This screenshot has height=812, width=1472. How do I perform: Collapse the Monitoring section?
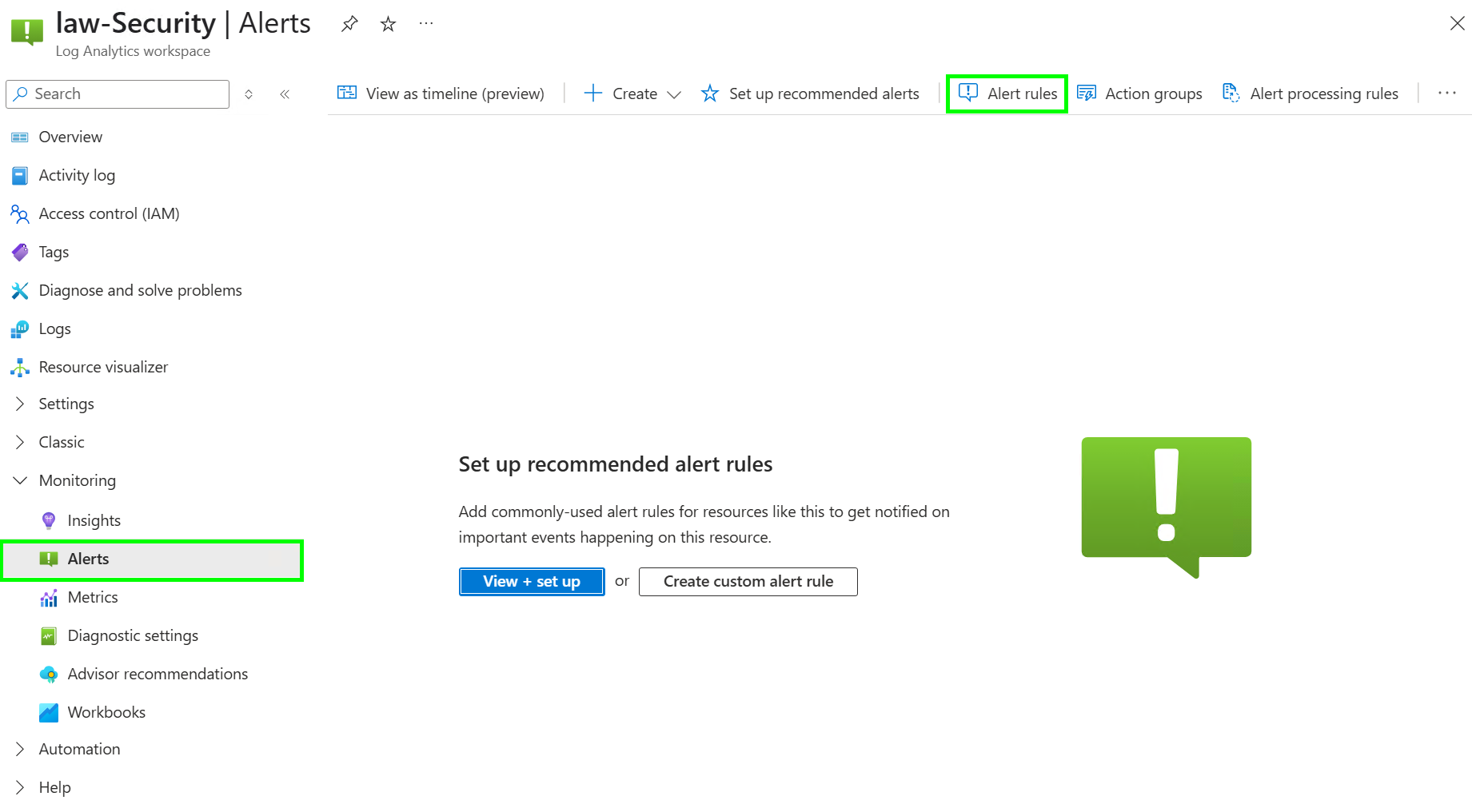click(x=20, y=481)
